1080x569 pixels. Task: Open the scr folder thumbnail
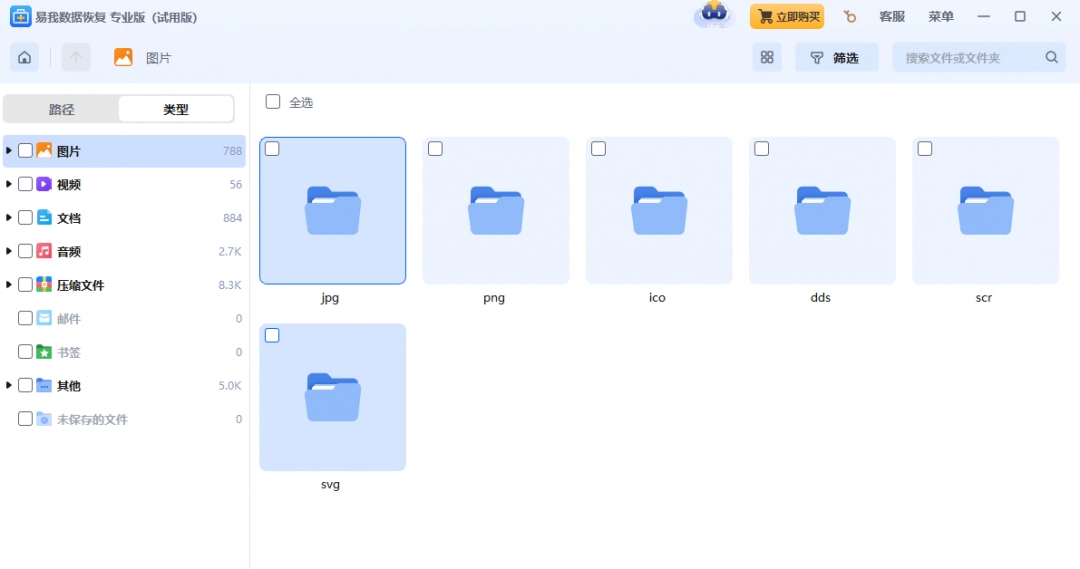(986, 211)
